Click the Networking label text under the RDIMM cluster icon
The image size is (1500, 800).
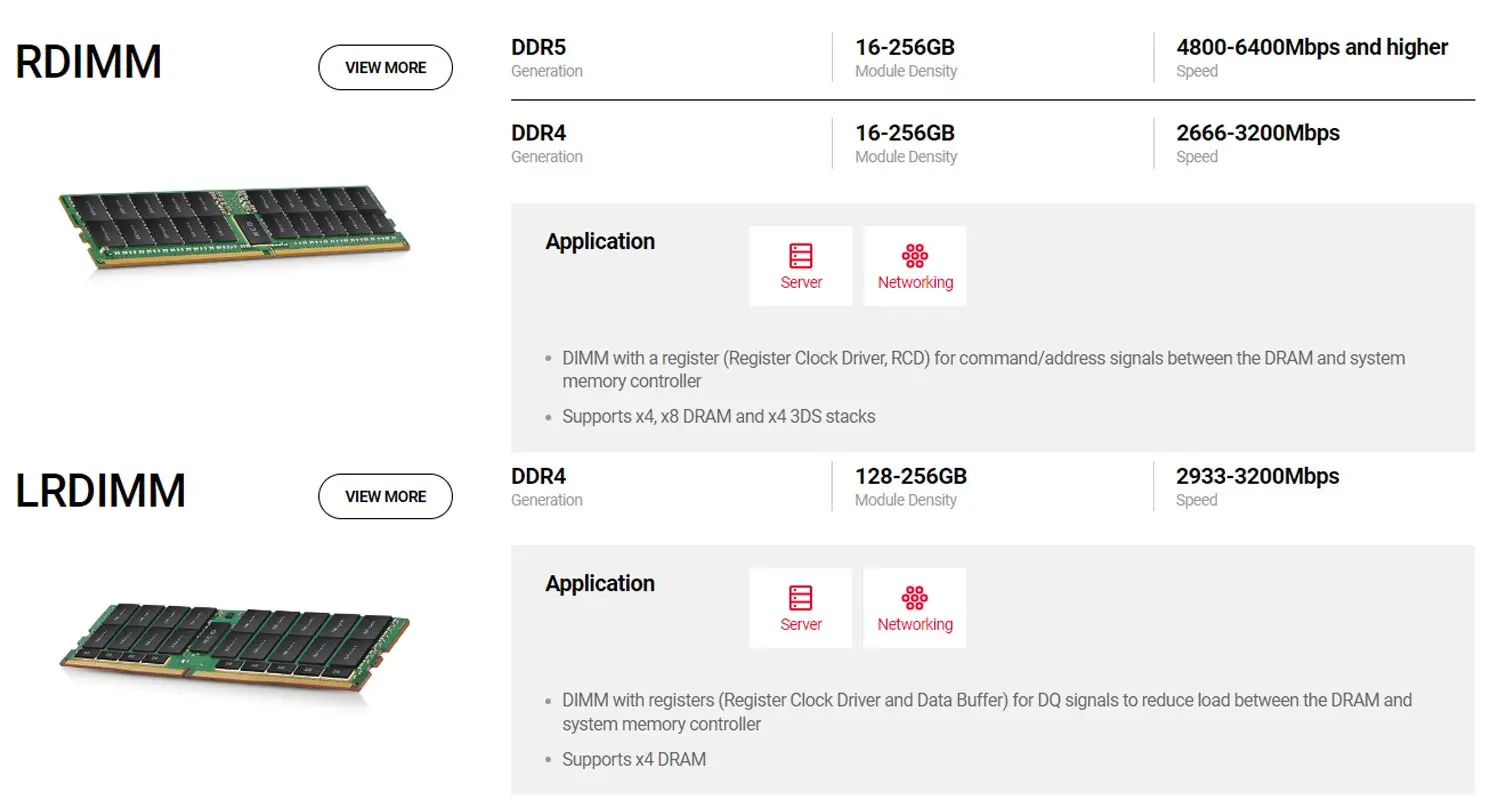915,281
